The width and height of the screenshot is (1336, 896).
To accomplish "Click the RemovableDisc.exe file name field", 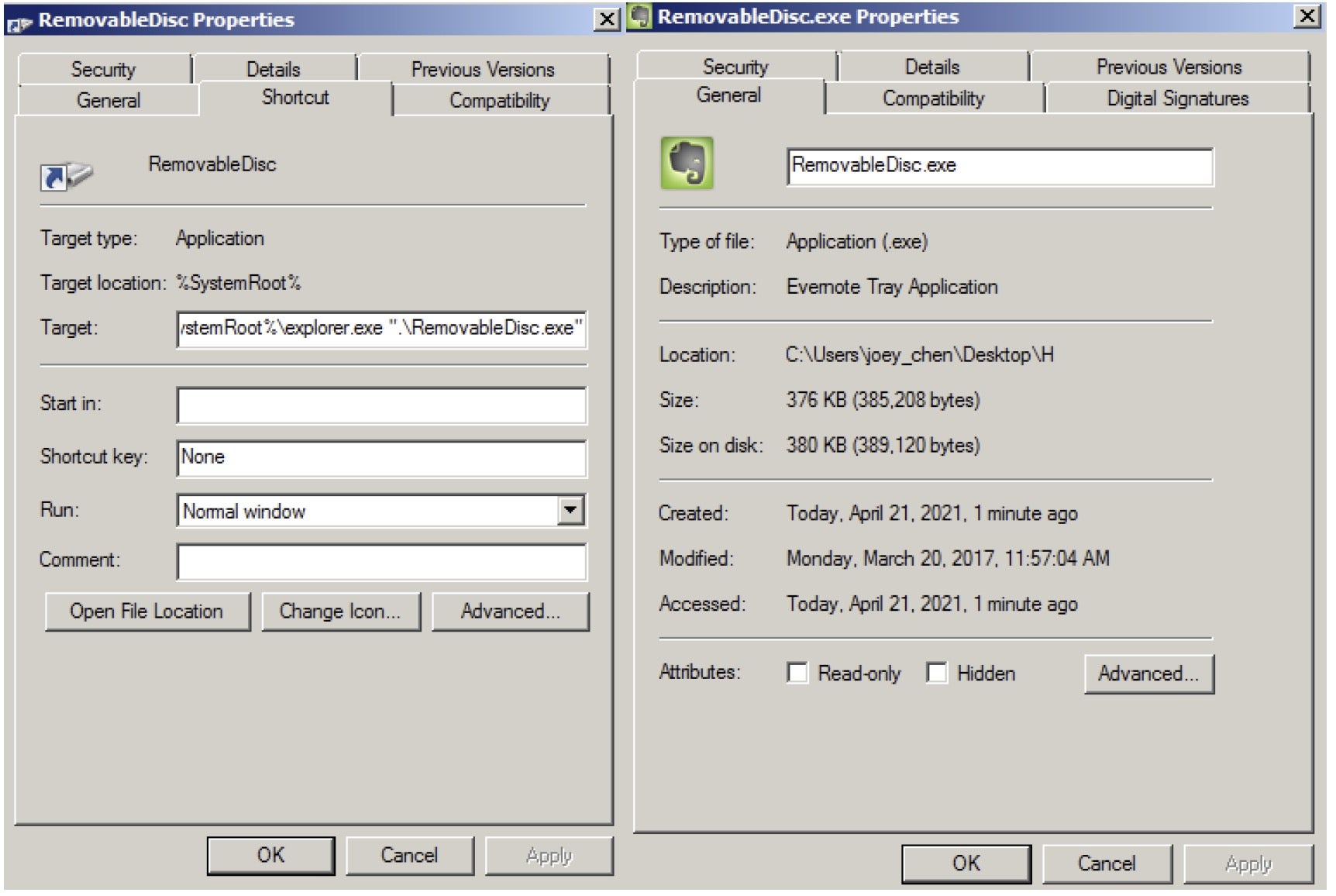I will tap(999, 166).
